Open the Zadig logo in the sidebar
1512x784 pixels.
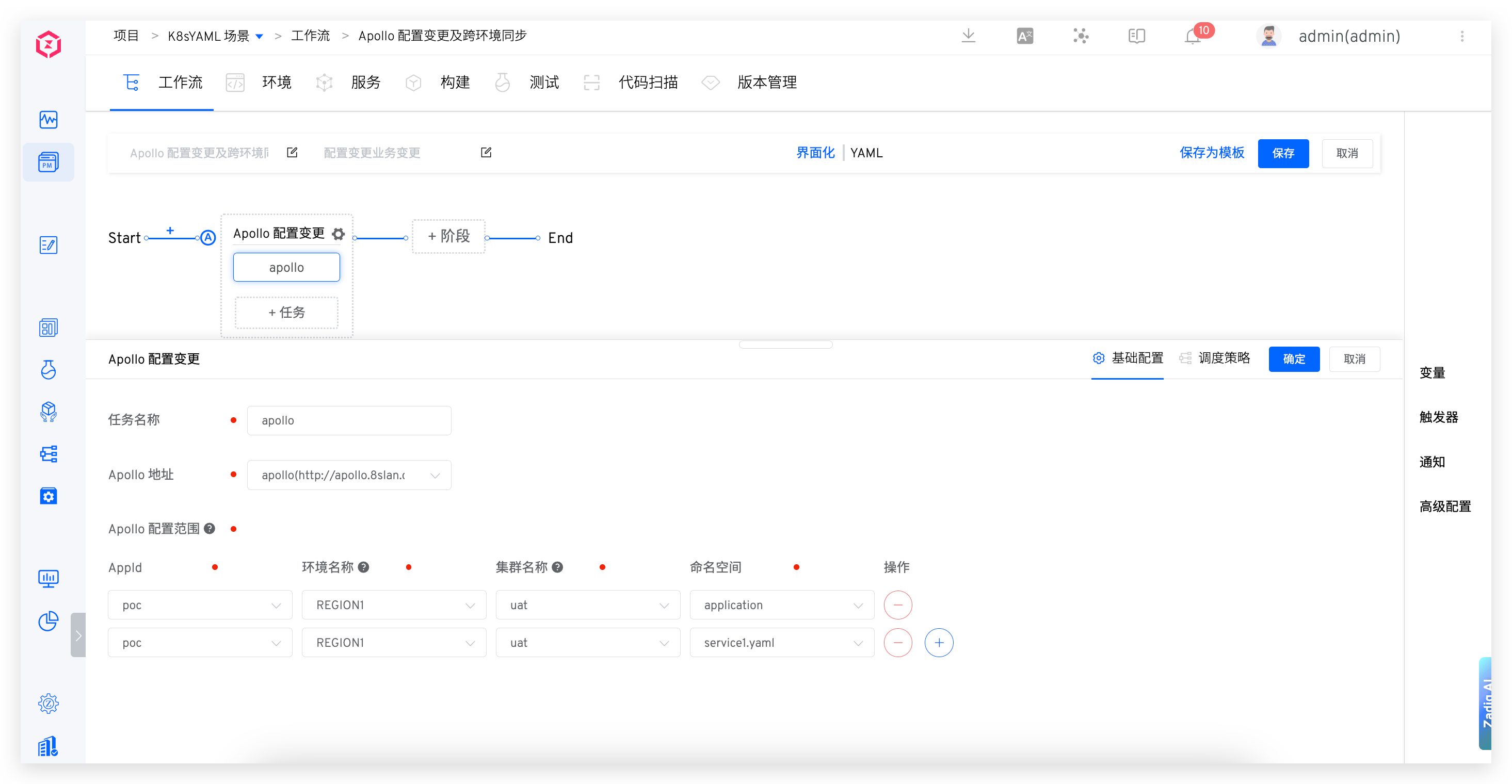(x=48, y=44)
